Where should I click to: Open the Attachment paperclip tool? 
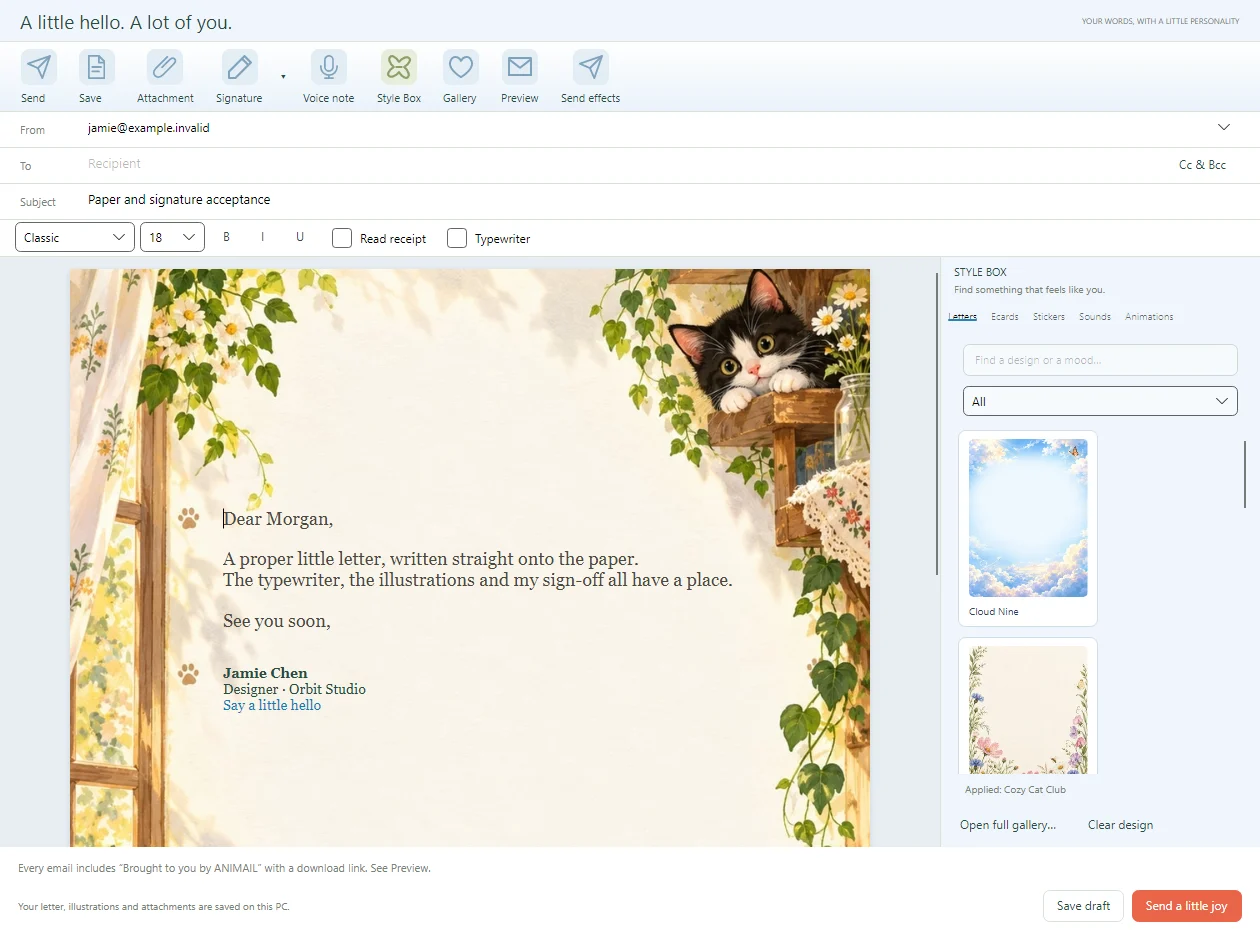[165, 67]
